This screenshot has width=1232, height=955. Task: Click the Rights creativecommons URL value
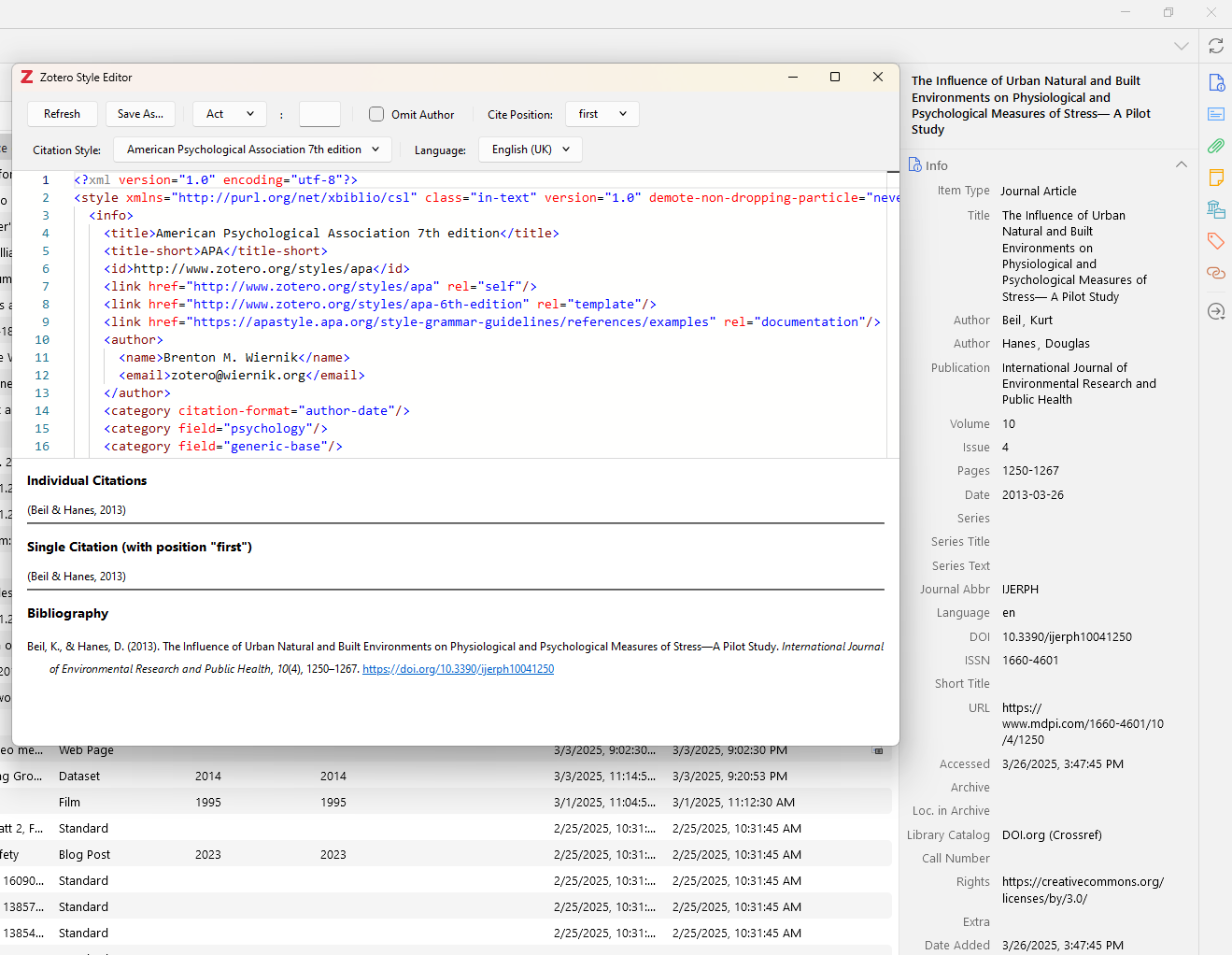(1083, 891)
